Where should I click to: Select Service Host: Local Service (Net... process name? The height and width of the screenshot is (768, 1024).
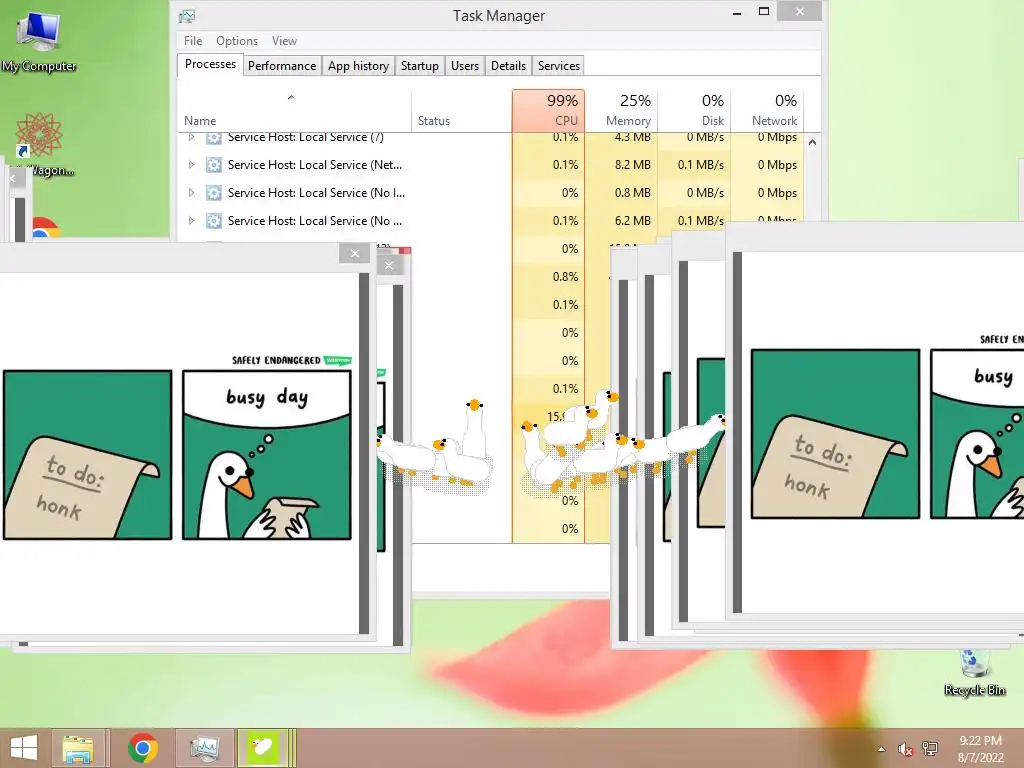[x=315, y=165]
